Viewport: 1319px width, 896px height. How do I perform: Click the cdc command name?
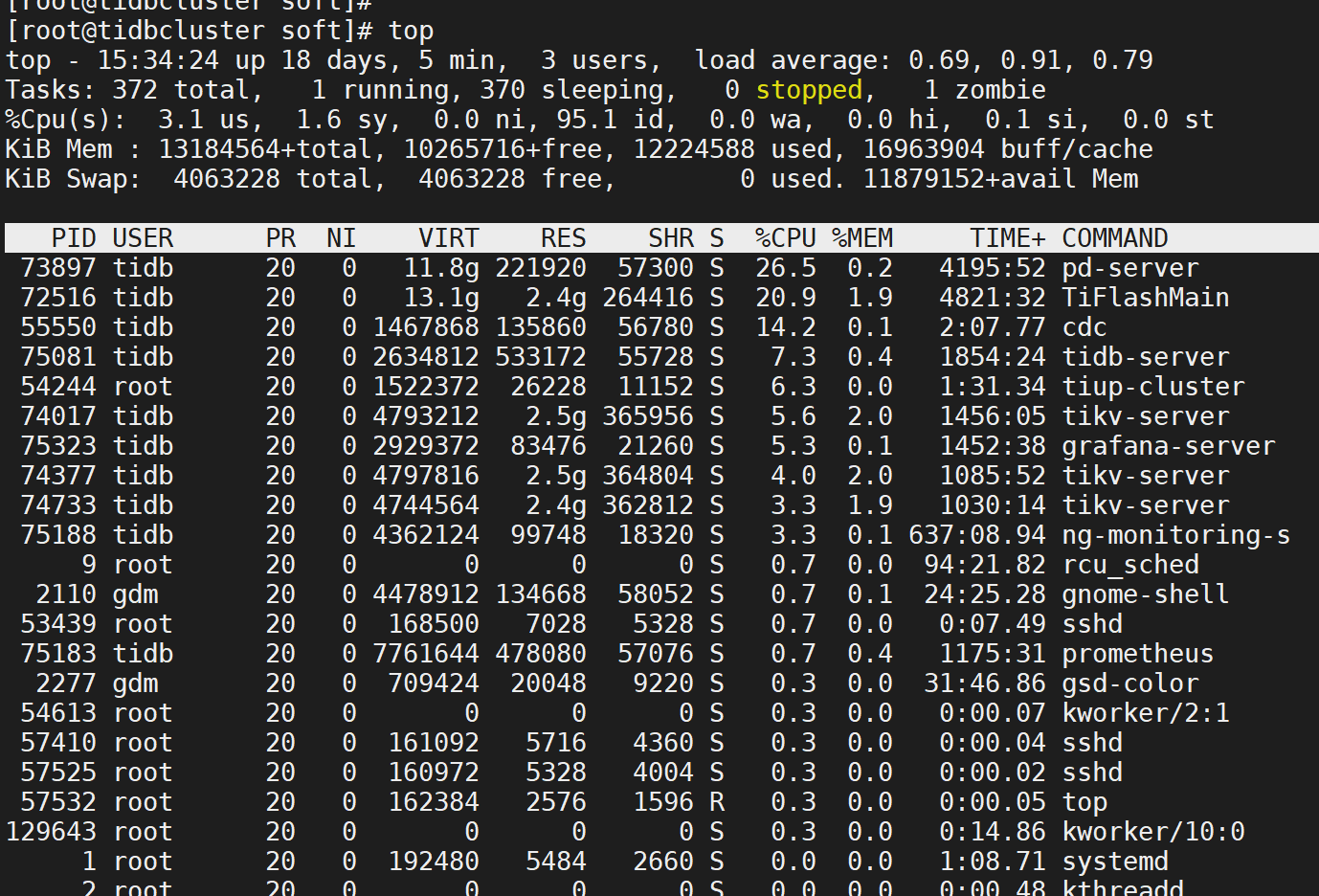click(x=1084, y=327)
